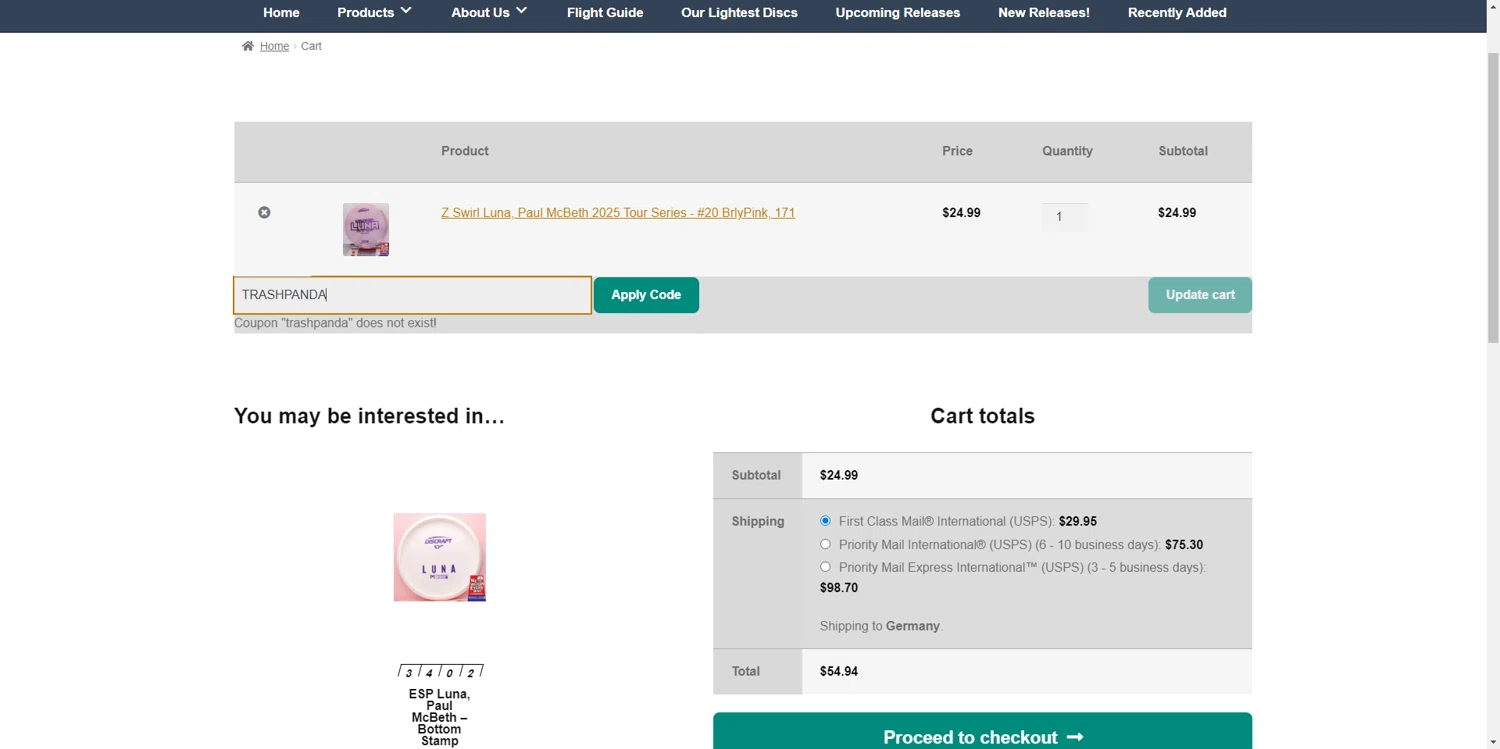Click the $24.99 price cell
The width and height of the screenshot is (1500, 749).
tap(961, 213)
